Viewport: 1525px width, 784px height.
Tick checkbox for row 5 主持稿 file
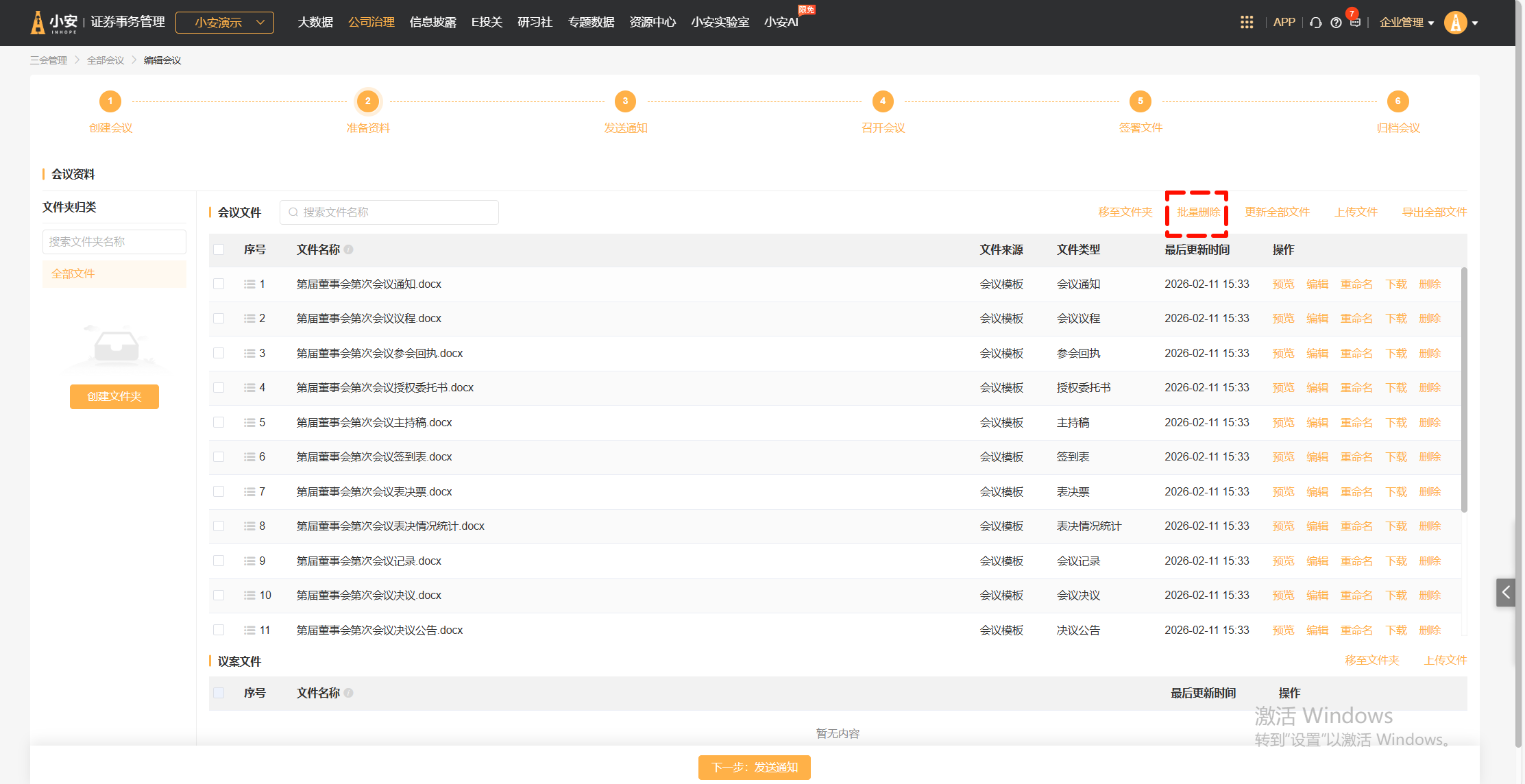click(219, 422)
